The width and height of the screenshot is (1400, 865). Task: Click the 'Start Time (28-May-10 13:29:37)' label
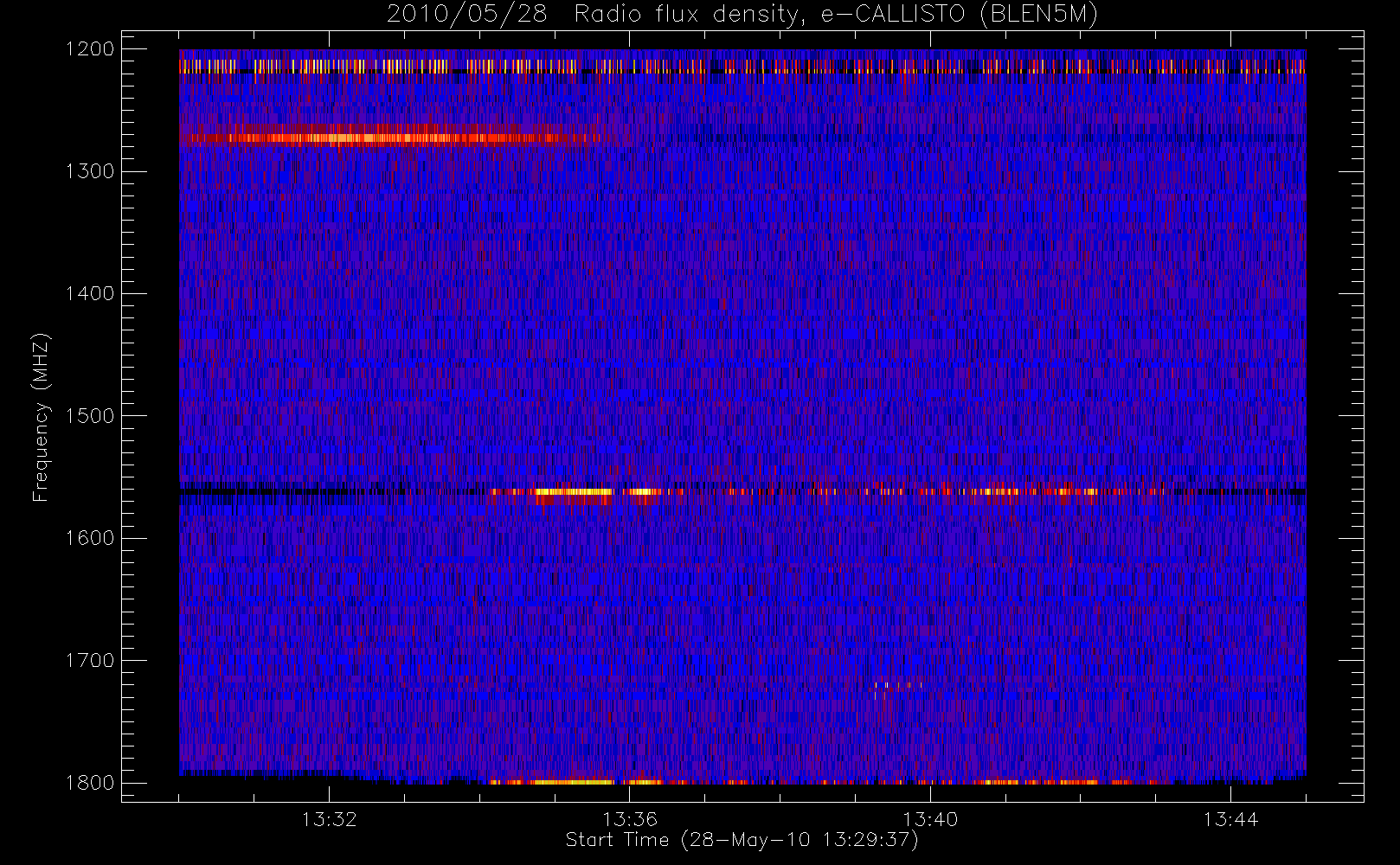(742, 840)
